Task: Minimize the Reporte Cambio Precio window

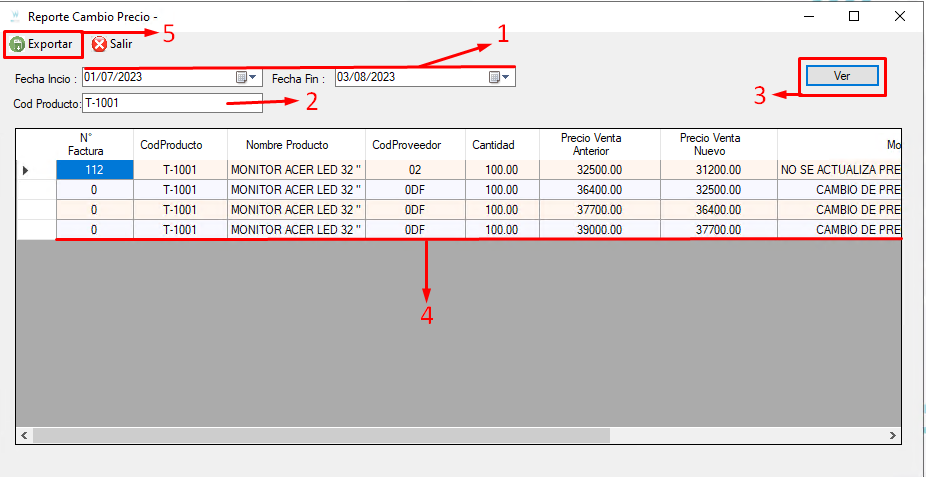Action: pos(808,17)
